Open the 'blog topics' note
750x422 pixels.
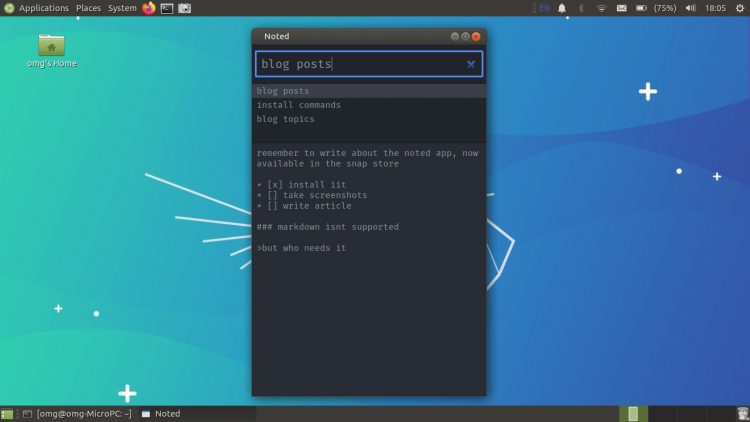point(369,119)
